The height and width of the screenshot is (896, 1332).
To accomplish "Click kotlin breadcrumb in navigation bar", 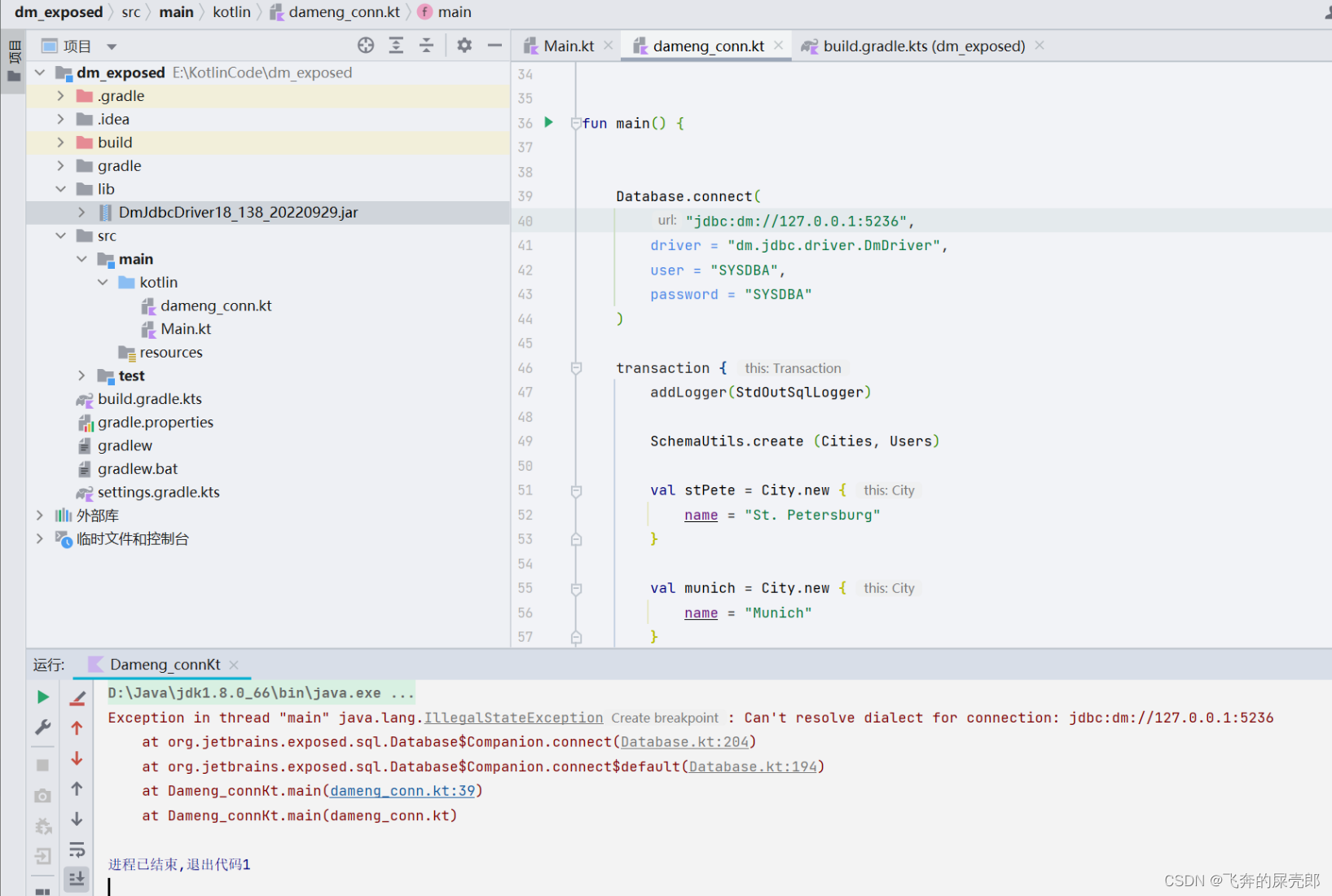I will tap(231, 11).
